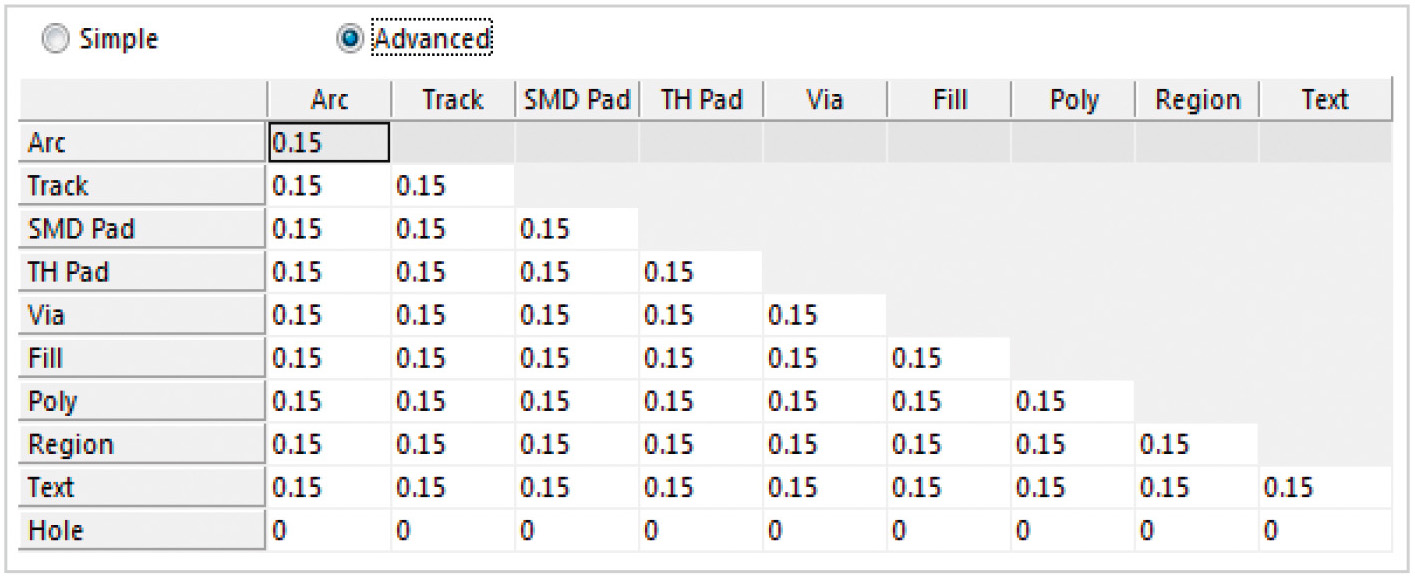Click the Region row Poly column cell

tap(1072, 445)
